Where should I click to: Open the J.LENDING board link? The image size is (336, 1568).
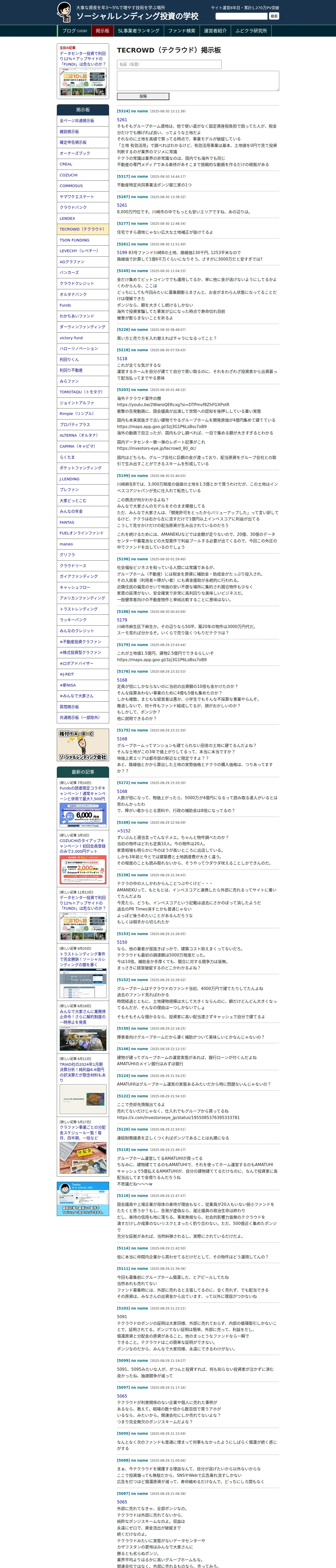pos(83,479)
